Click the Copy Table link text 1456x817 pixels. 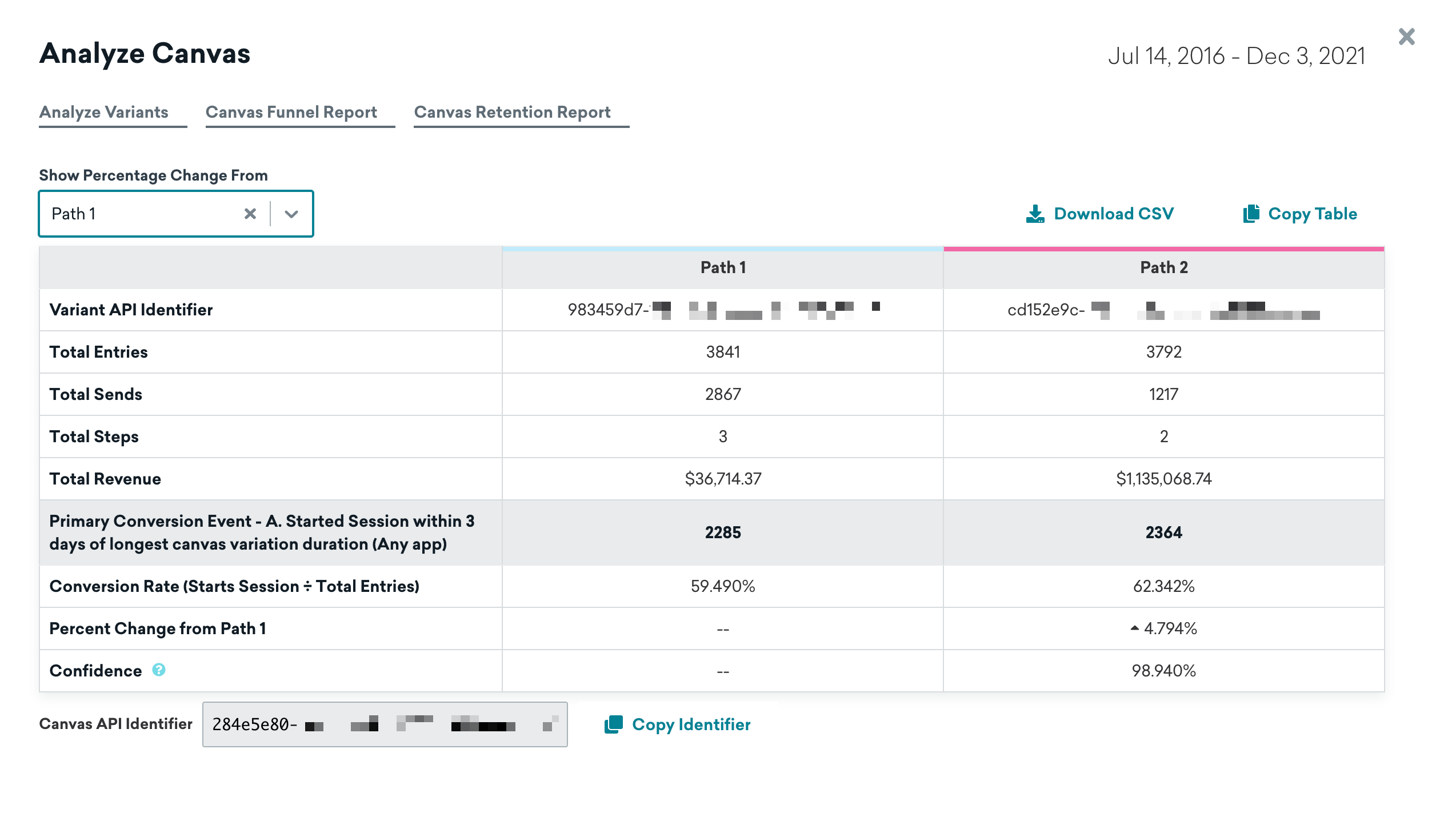click(x=1312, y=214)
